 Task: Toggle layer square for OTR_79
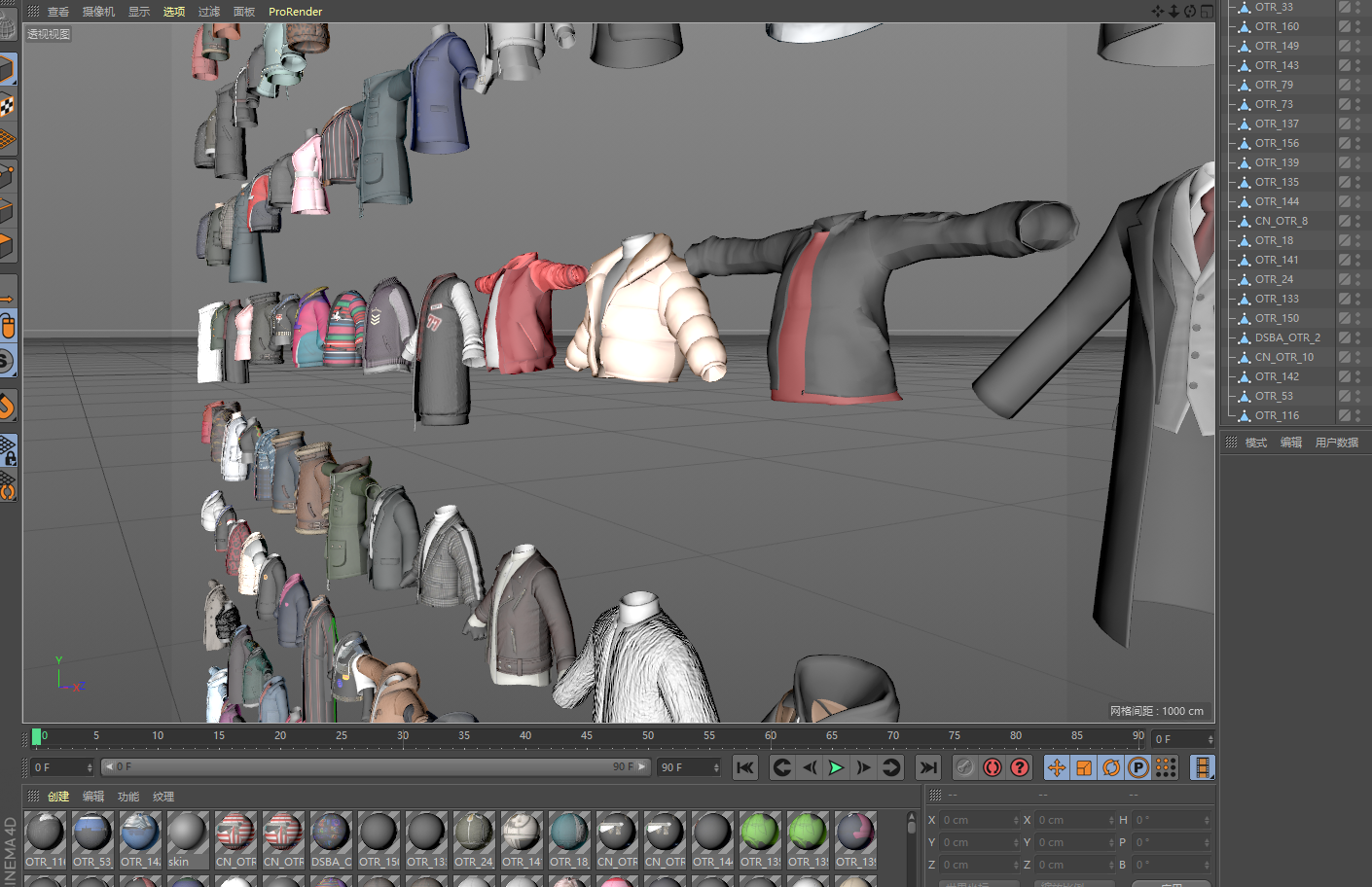[x=1344, y=85]
